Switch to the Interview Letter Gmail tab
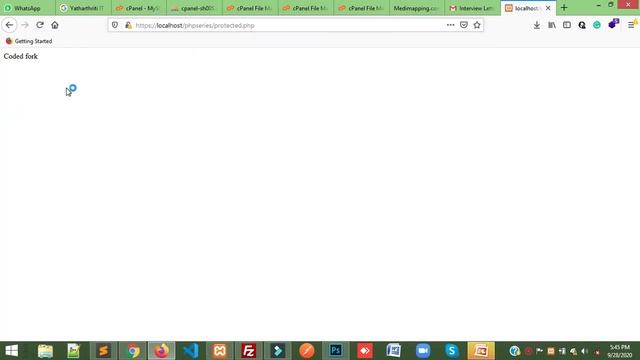 [472, 8]
